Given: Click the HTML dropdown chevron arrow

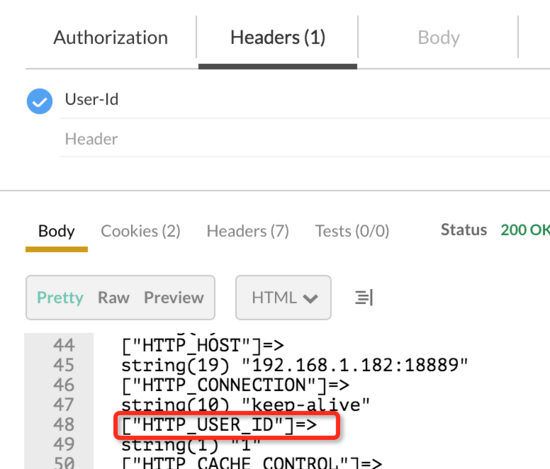Looking at the screenshot, I should 310,299.
